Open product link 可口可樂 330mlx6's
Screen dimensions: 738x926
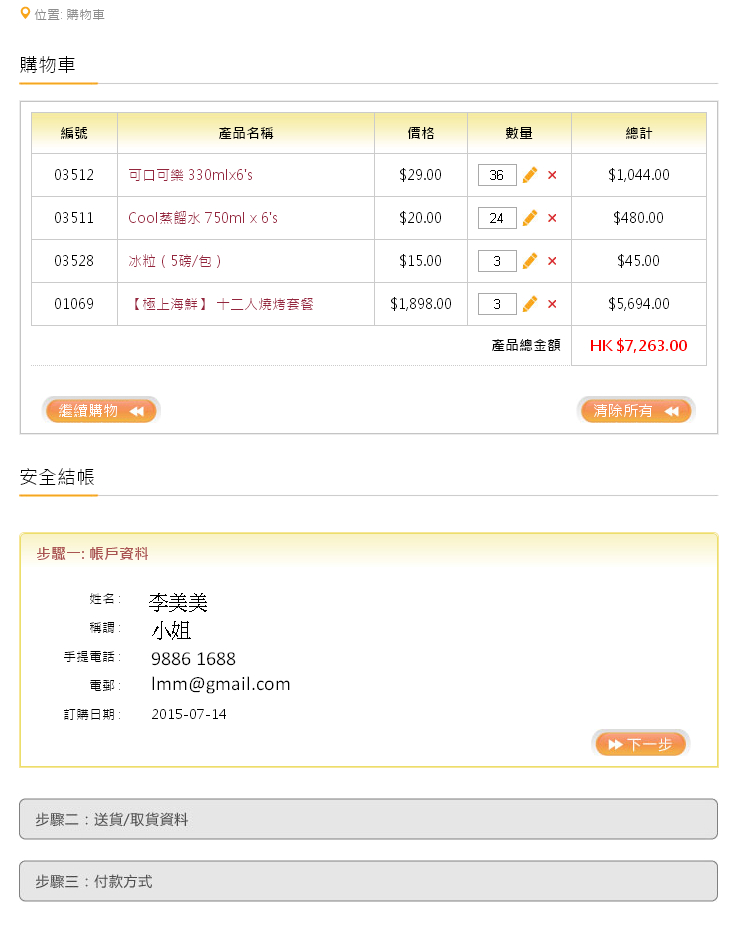191,175
